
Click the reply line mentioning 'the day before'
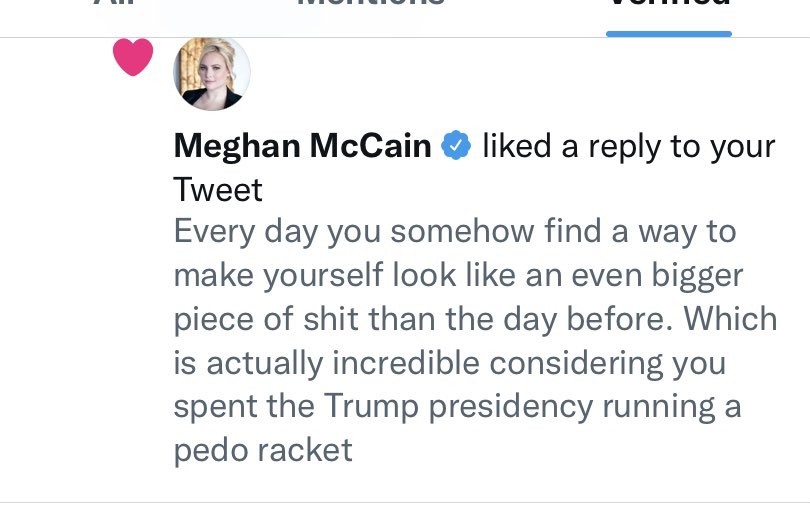click(x=474, y=319)
